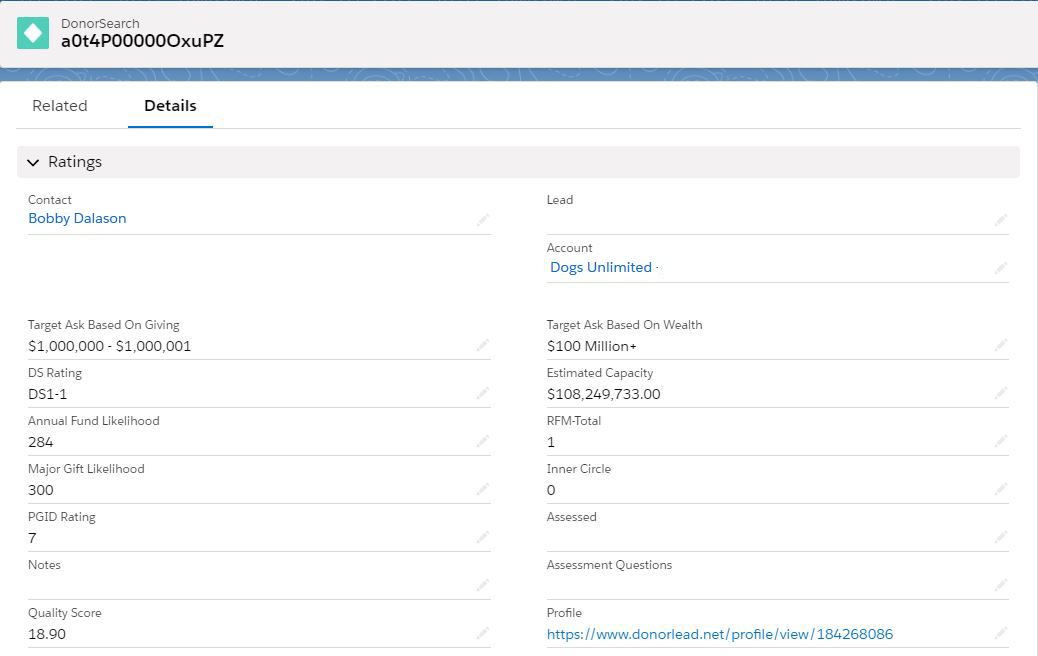Screen dimensions: 1038x656
Task: Select the Details tab
Action: point(170,106)
